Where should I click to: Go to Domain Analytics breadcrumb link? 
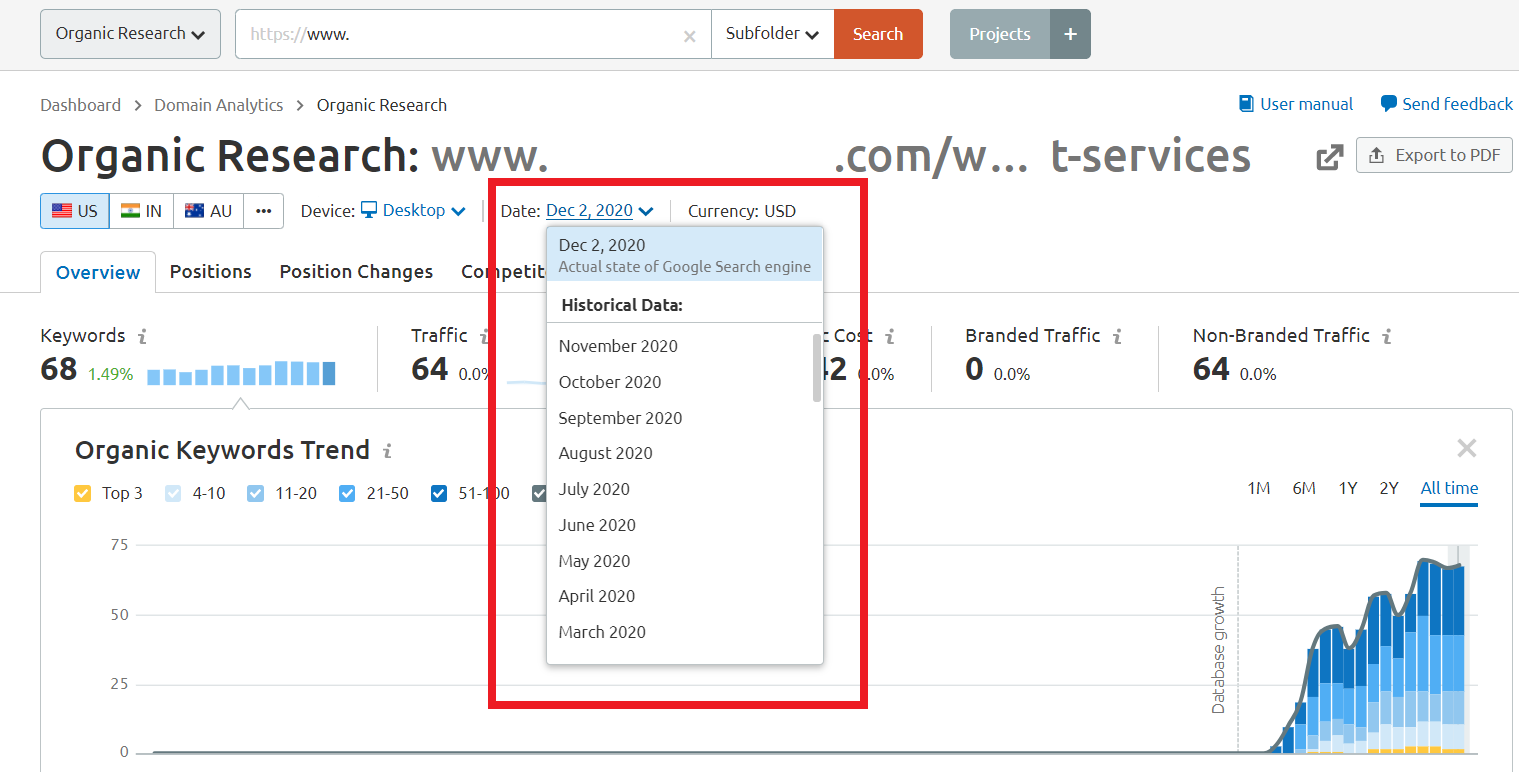click(x=218, y=104)
